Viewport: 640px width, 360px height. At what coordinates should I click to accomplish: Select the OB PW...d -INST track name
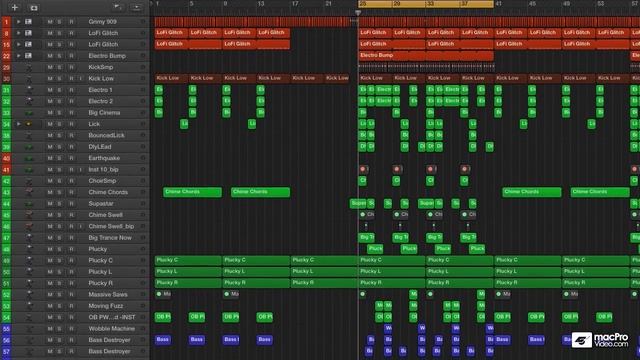coord(112,317)
